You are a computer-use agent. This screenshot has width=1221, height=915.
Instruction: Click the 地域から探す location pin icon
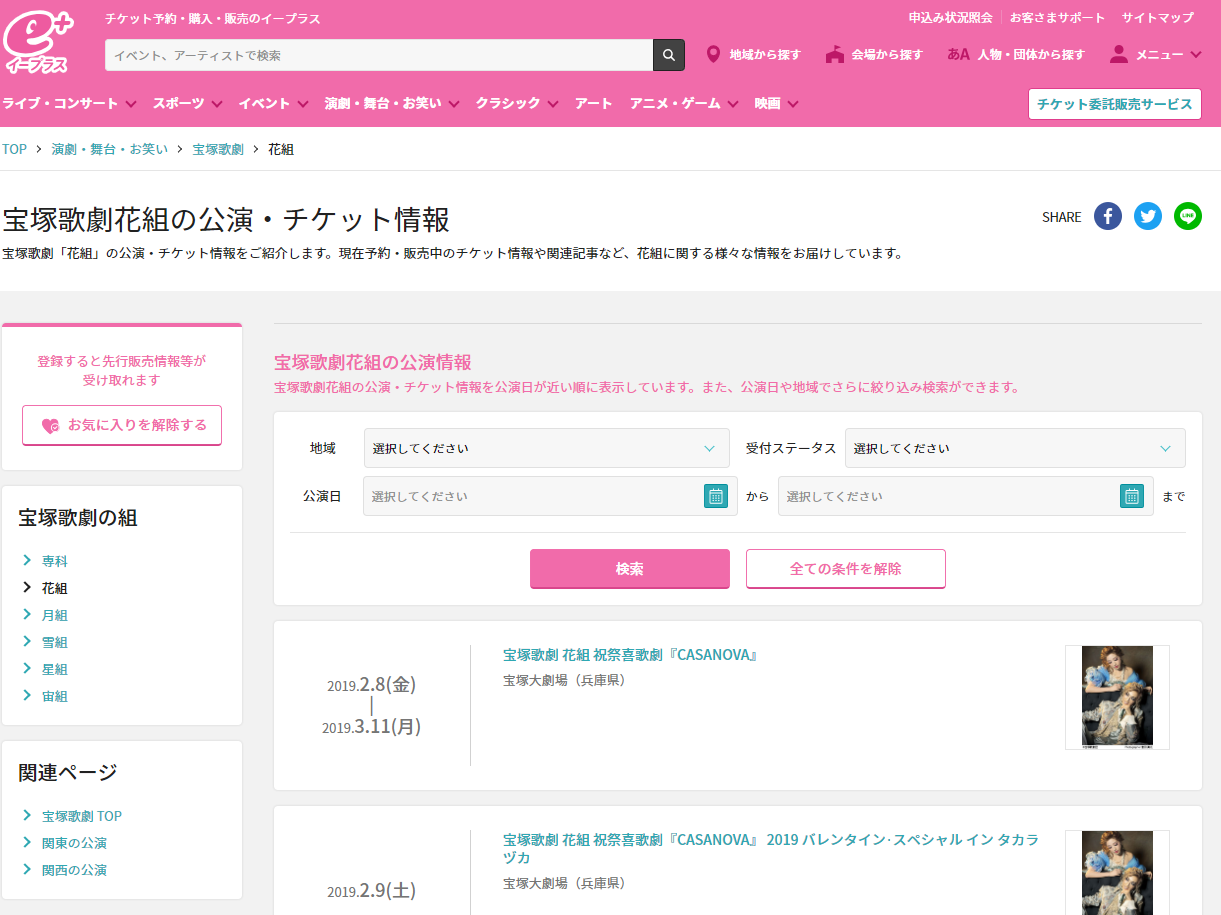coord(713,54)
